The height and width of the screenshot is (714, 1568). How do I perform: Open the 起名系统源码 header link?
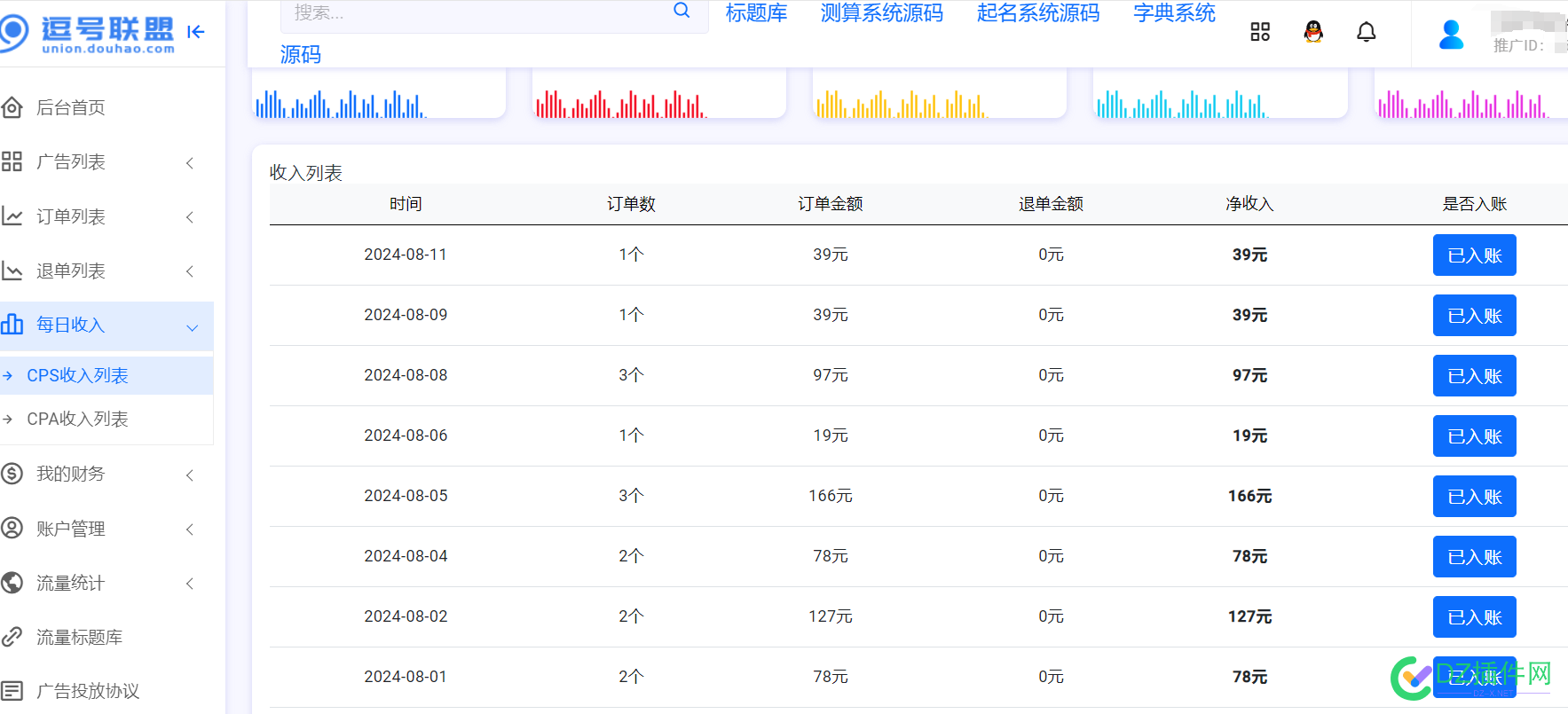pyautogui.click(x=1037, y=12)
